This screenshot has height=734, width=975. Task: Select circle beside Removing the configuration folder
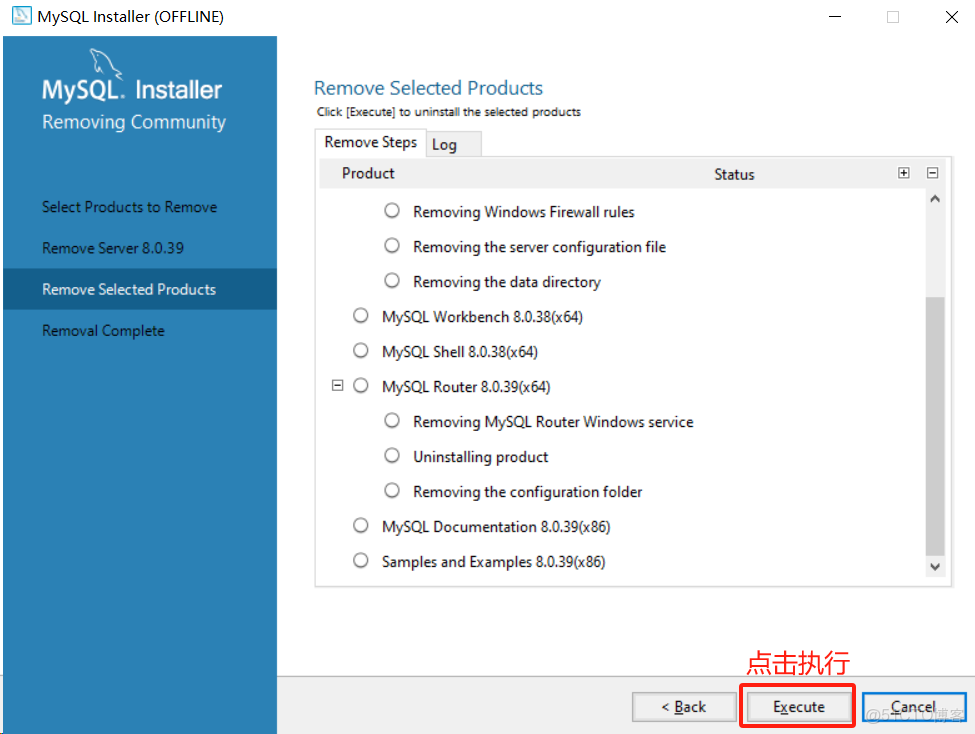point(392,491)
